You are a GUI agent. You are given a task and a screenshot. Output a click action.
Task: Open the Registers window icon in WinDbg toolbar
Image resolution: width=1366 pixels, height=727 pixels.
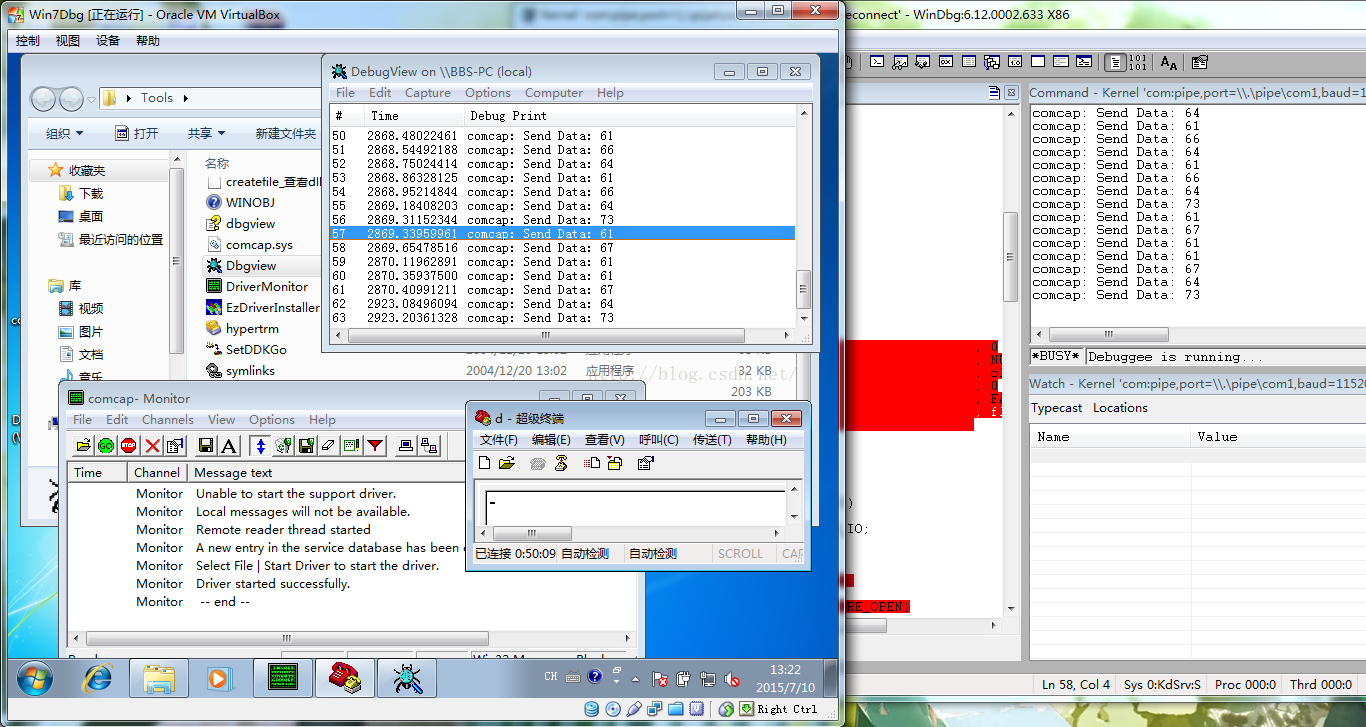click(x=946, y=62)
